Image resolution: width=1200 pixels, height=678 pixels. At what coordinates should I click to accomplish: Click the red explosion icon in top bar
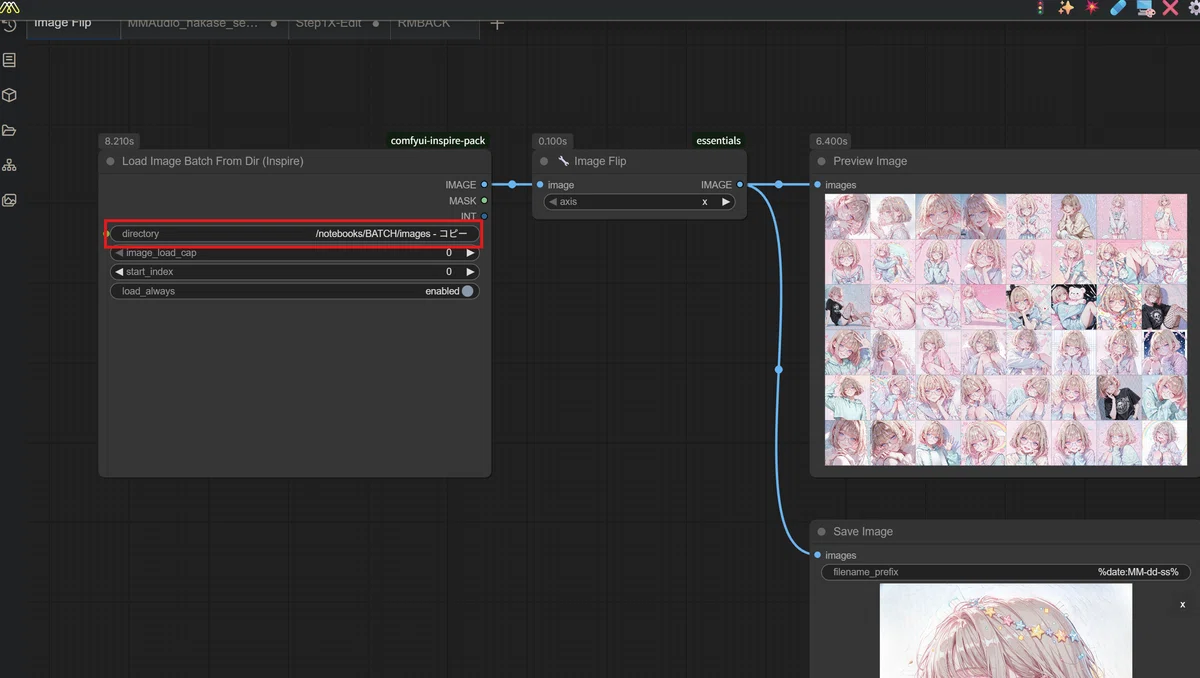tap(1092, 8)
